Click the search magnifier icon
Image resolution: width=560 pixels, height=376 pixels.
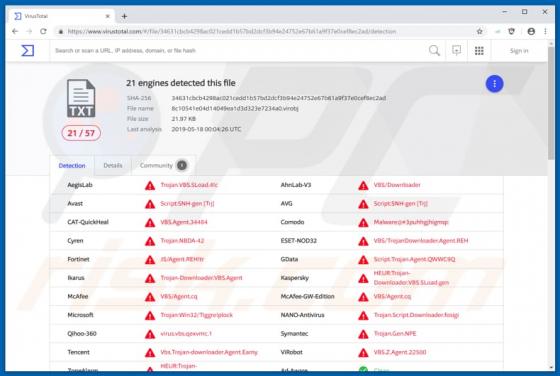[x=434, y=51]
